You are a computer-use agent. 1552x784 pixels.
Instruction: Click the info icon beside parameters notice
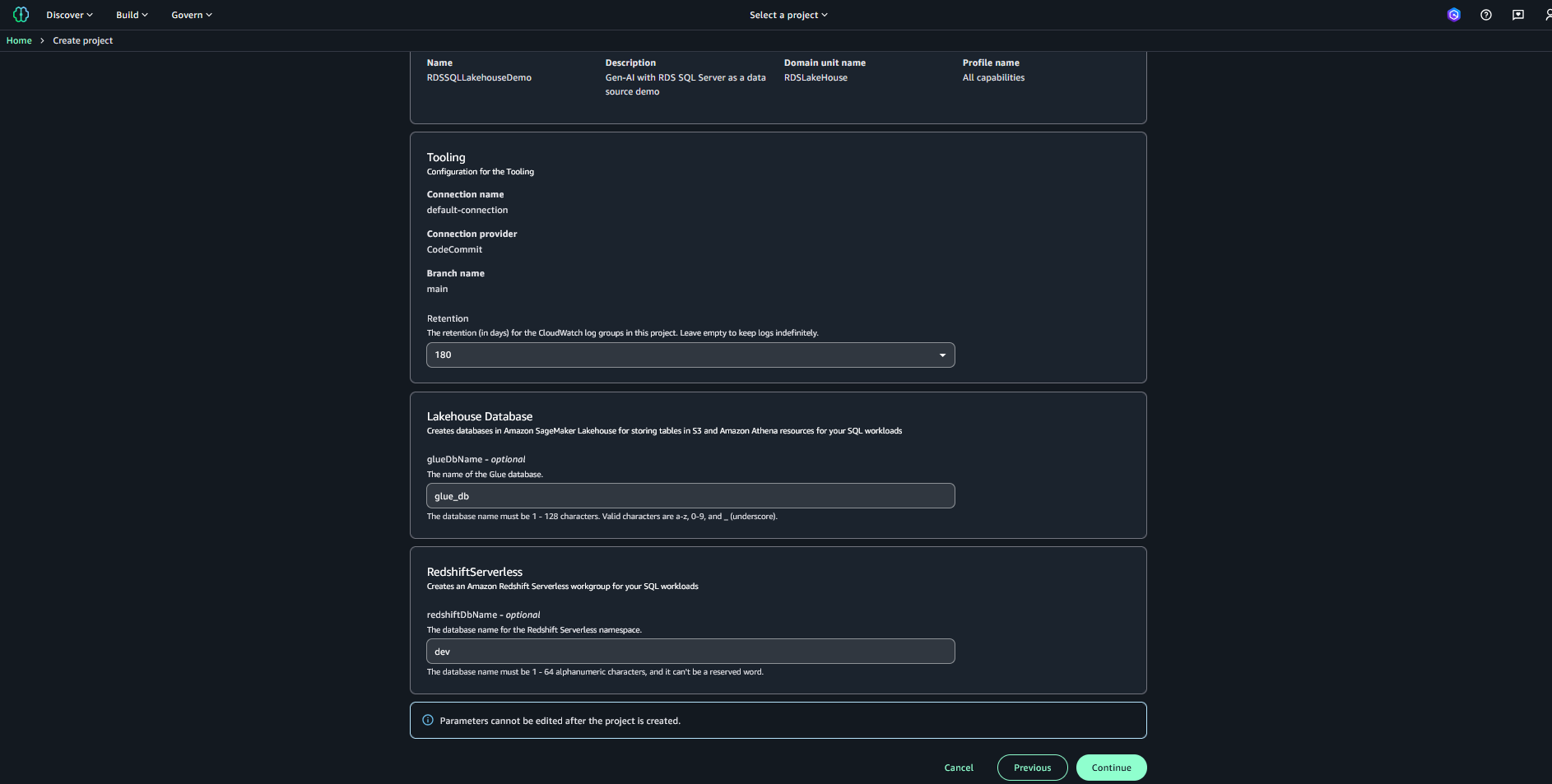click(428, 720)
